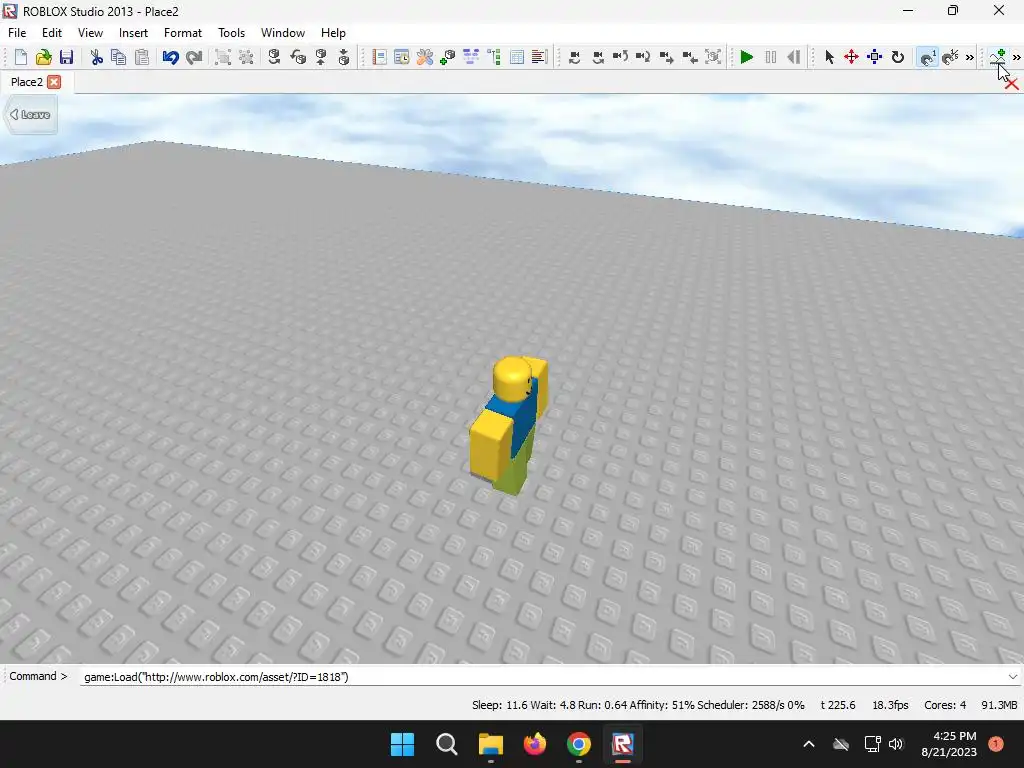
Task: Open the command history dropdown
Action: [1013, 677]
